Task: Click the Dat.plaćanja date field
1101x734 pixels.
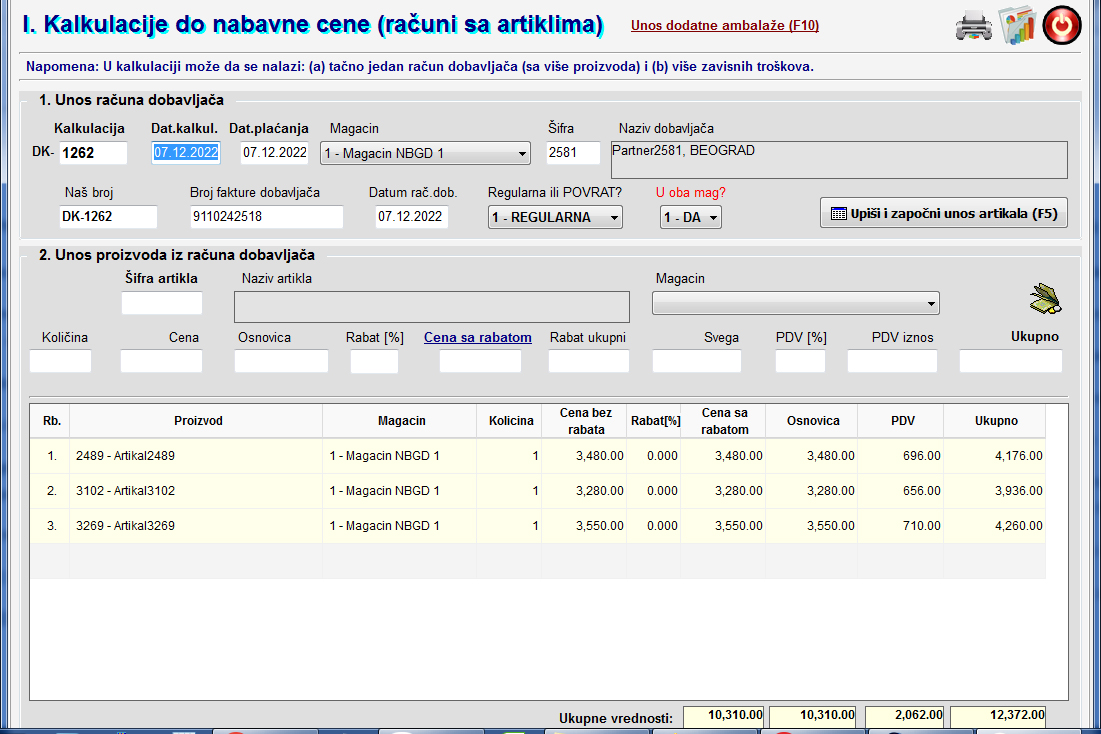Action: pos(275,152)
